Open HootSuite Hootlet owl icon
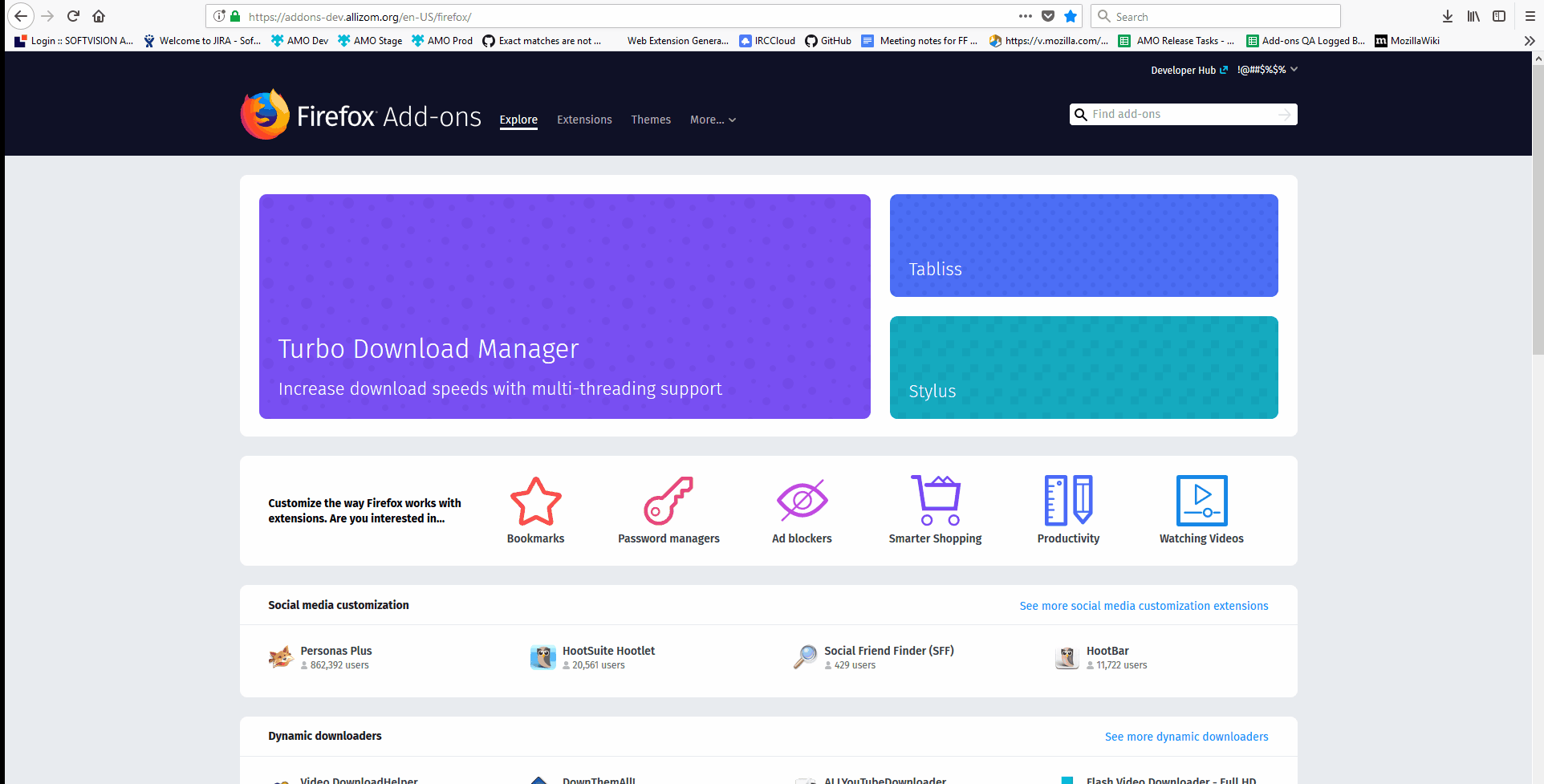The height and width of the screenshot is (784, 1544). [x=543, y=657]
